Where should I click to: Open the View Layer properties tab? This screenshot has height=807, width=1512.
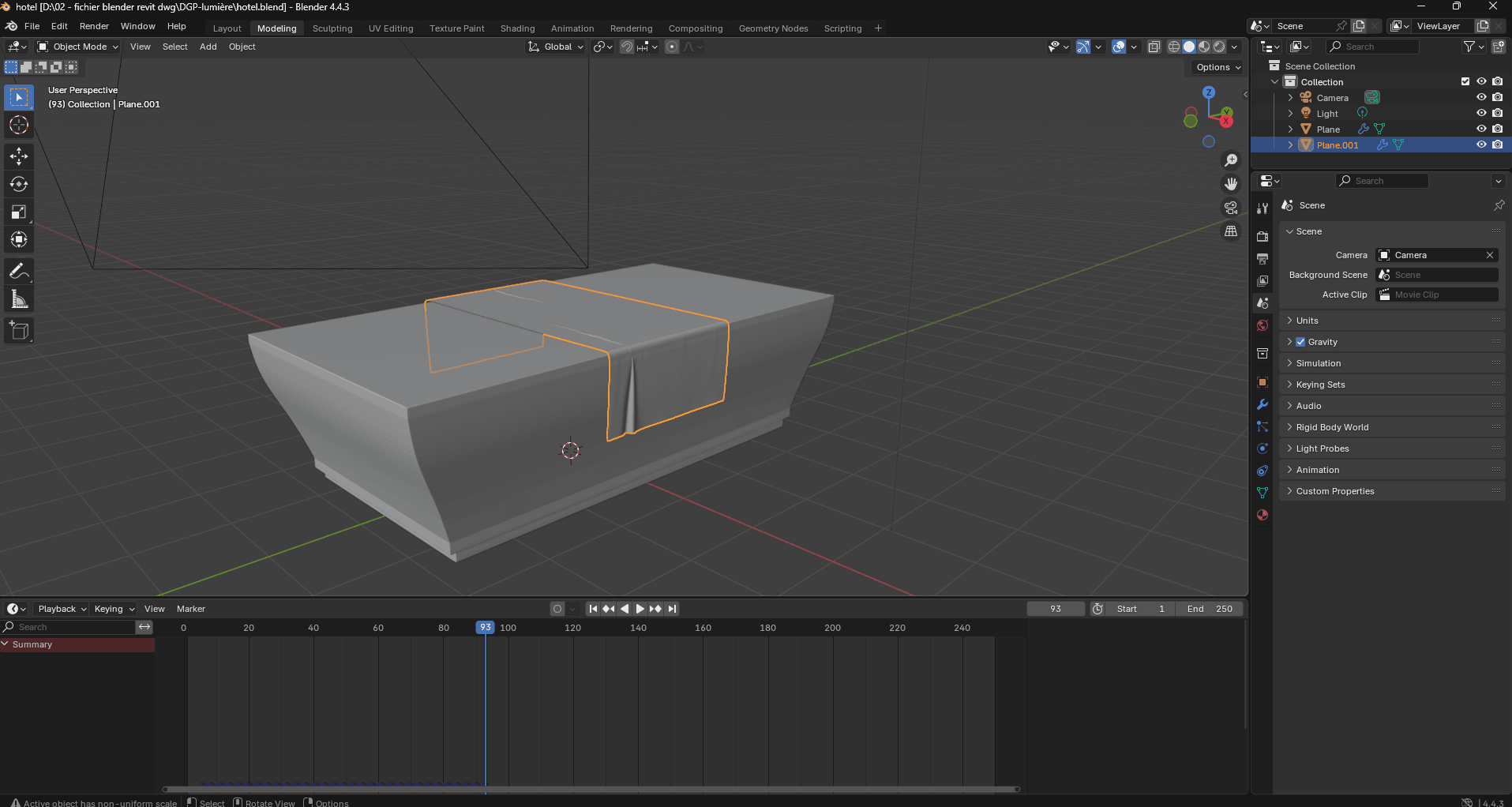(x=1263, y=281)
